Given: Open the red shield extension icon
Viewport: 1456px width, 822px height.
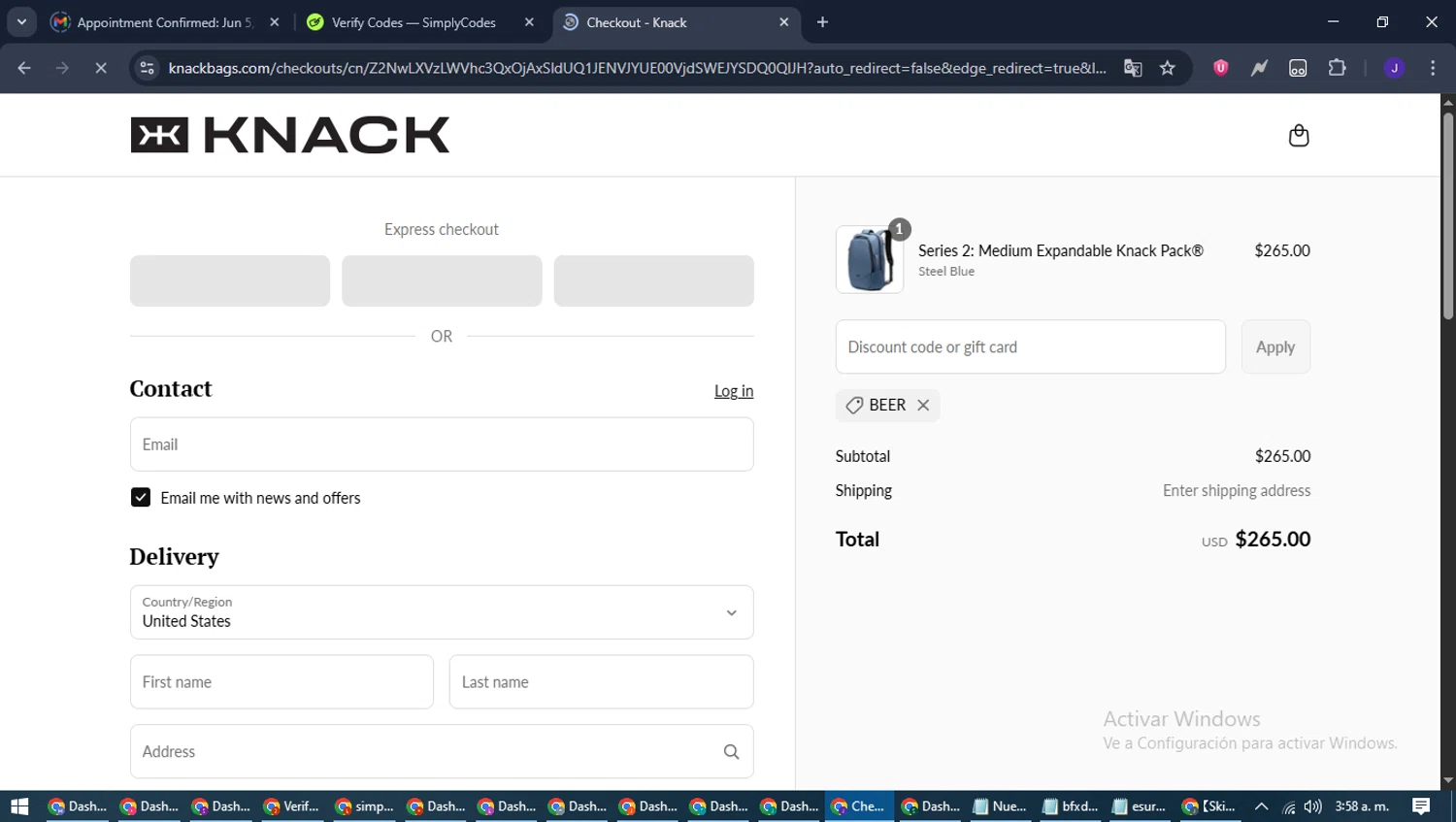Looking at the screenshot, I should tap(1221, 68).
